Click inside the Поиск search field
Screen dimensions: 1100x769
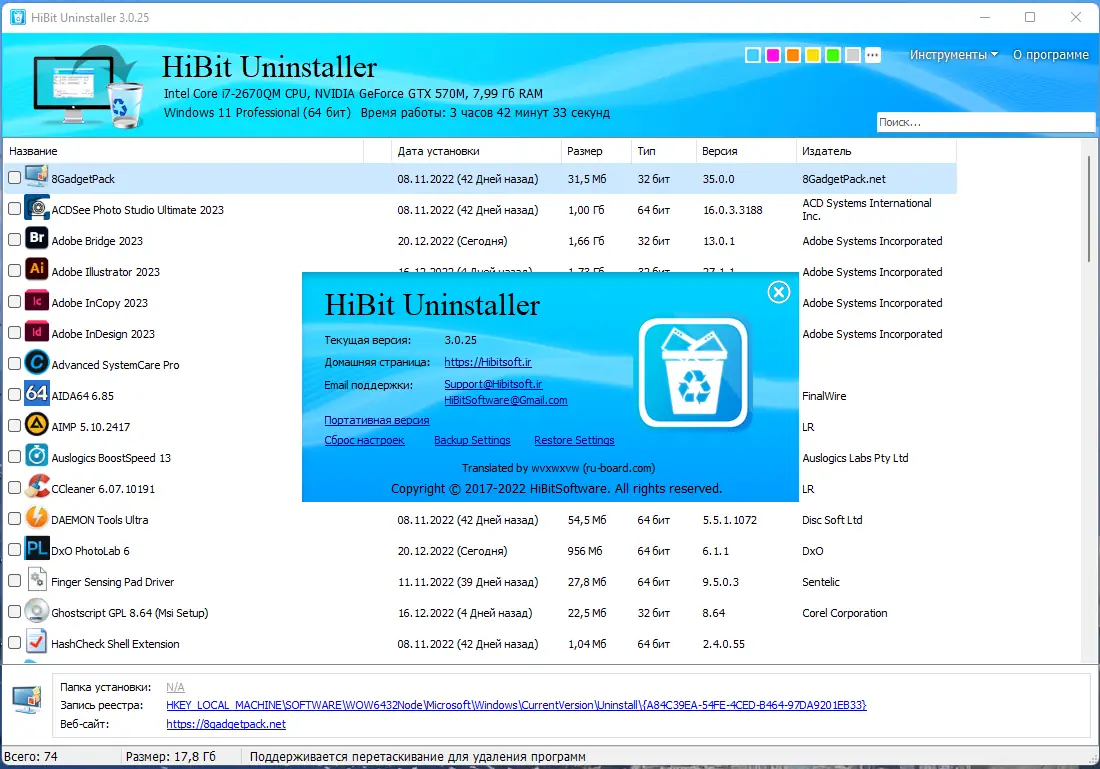(985, 121)
